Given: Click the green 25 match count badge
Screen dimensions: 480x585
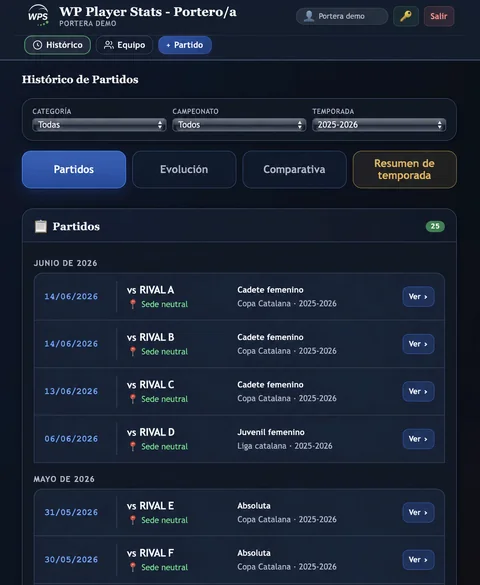Looking at the screenshot, I should (x=435, y=226).
